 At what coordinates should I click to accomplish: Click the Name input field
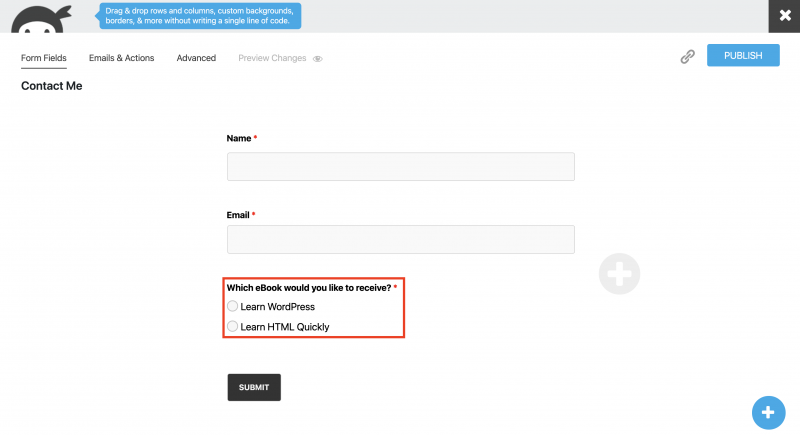click(401, 166)
